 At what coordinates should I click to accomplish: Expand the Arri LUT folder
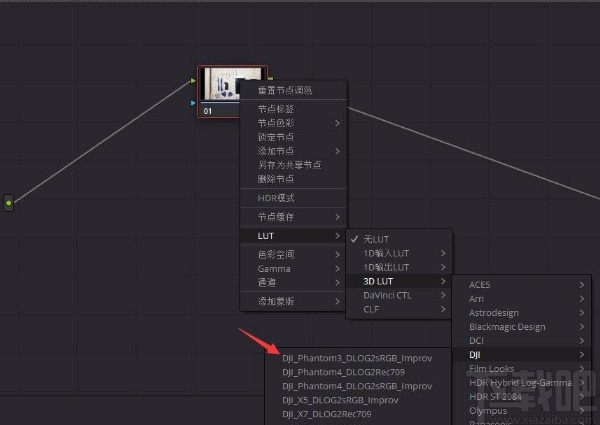click(522, 299)
